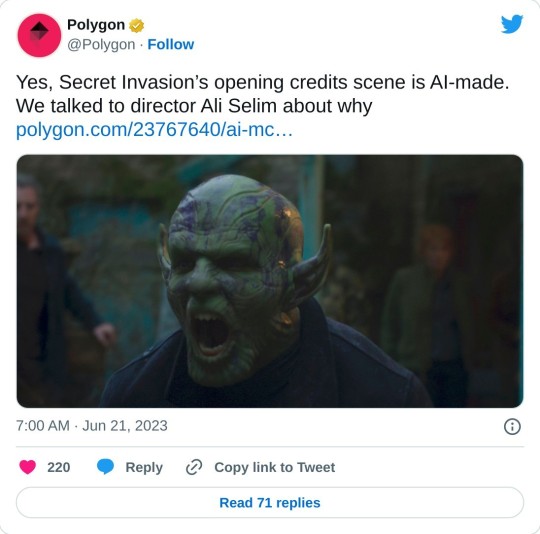
Task: Follow the Polygon account
Action: 171,44
